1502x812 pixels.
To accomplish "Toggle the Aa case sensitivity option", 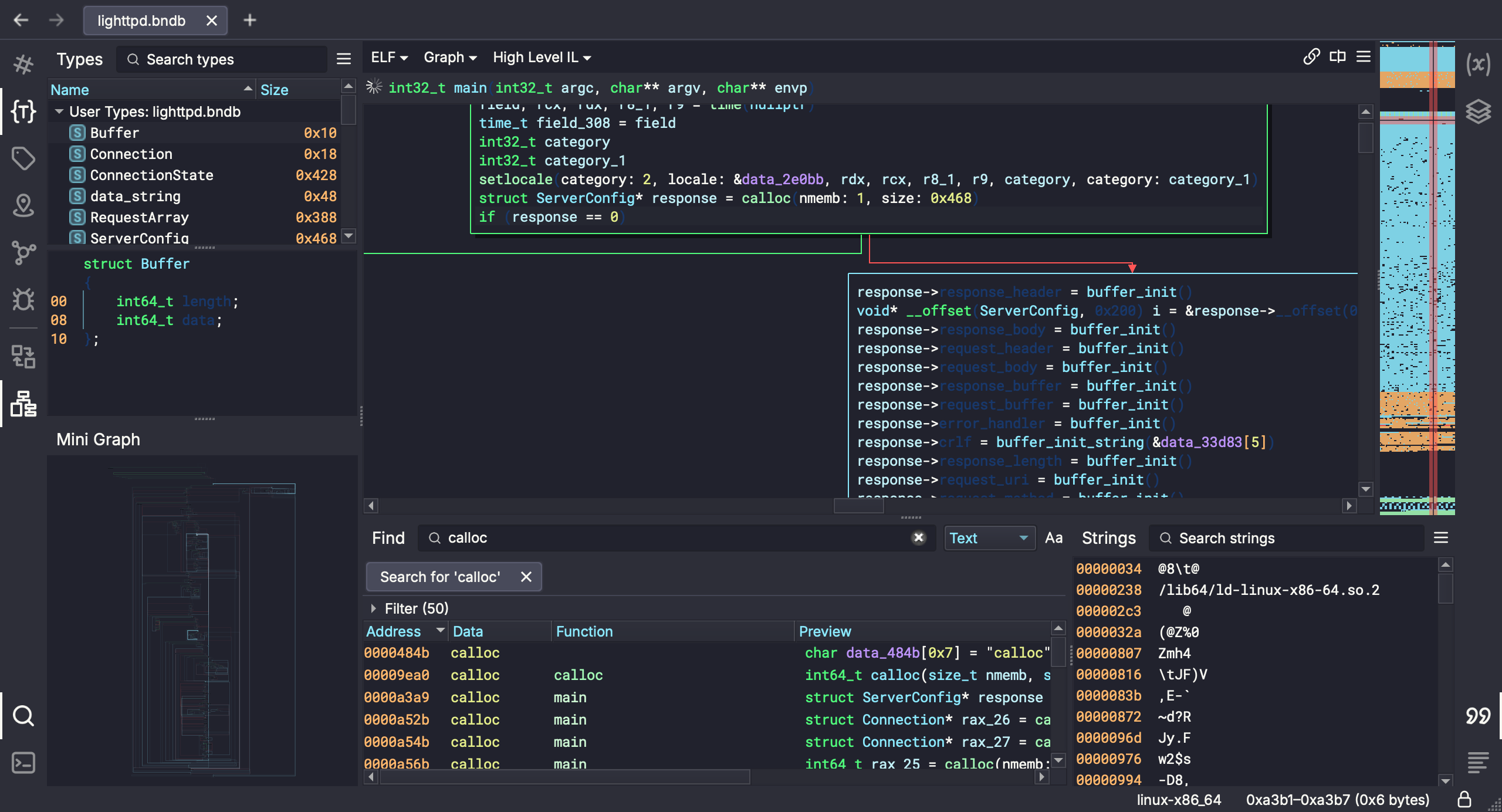I will tap(1053, 538).
